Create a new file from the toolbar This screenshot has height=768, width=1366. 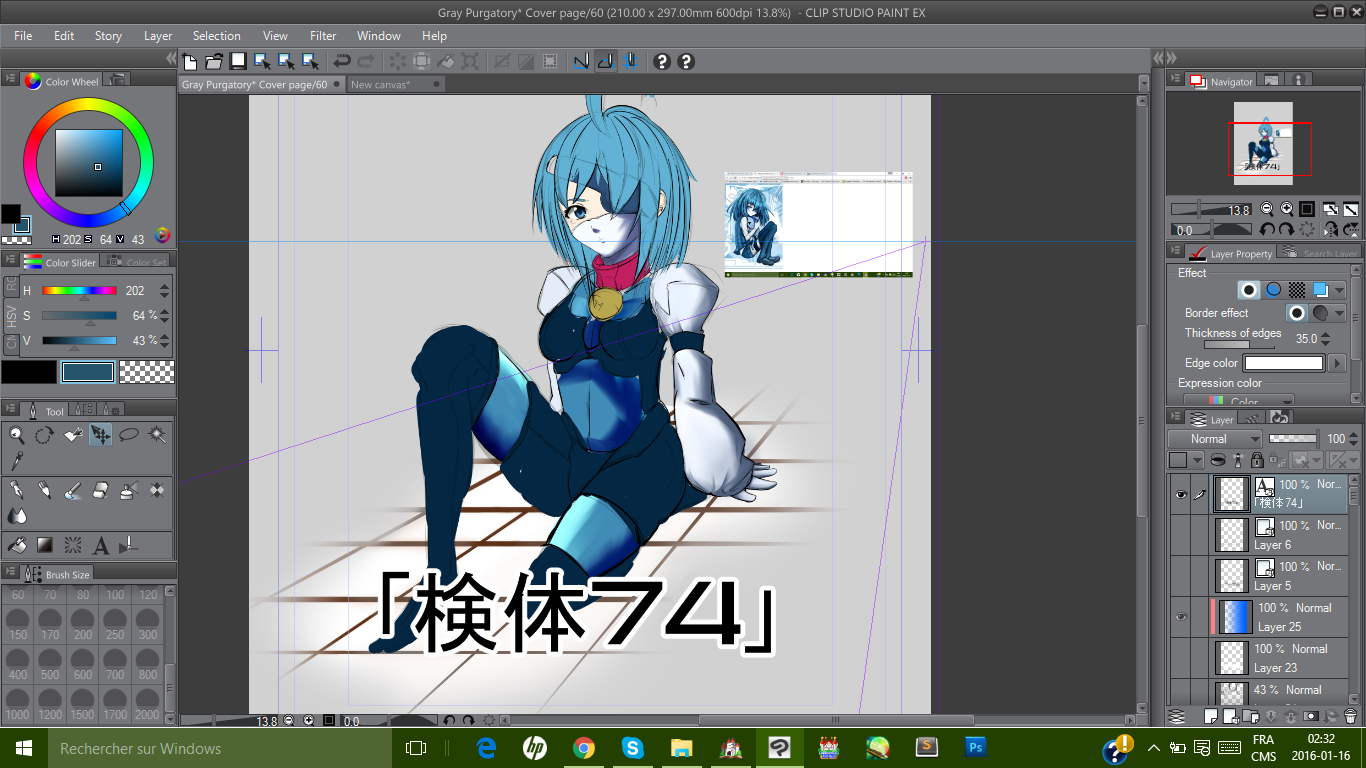pyautogui.click(x=190, y=61)
